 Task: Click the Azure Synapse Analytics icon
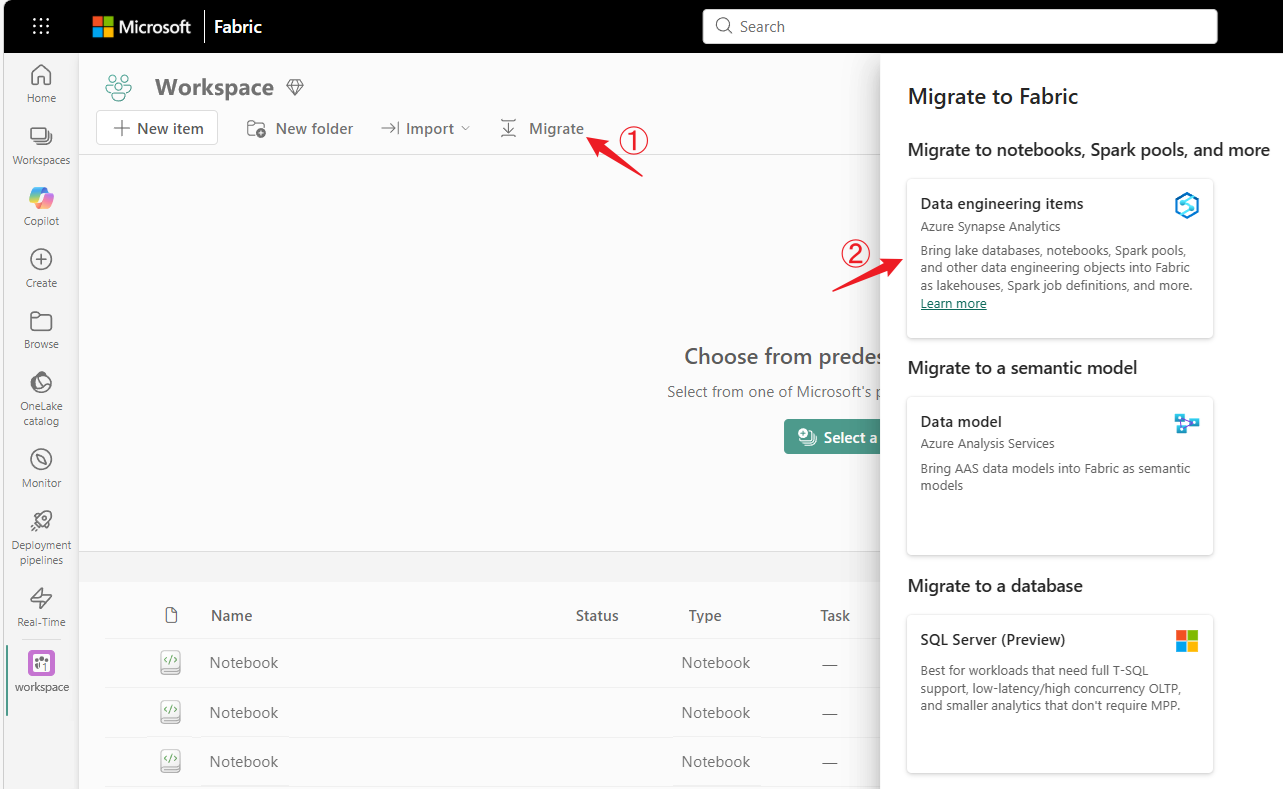click(x=1187, y=206)
